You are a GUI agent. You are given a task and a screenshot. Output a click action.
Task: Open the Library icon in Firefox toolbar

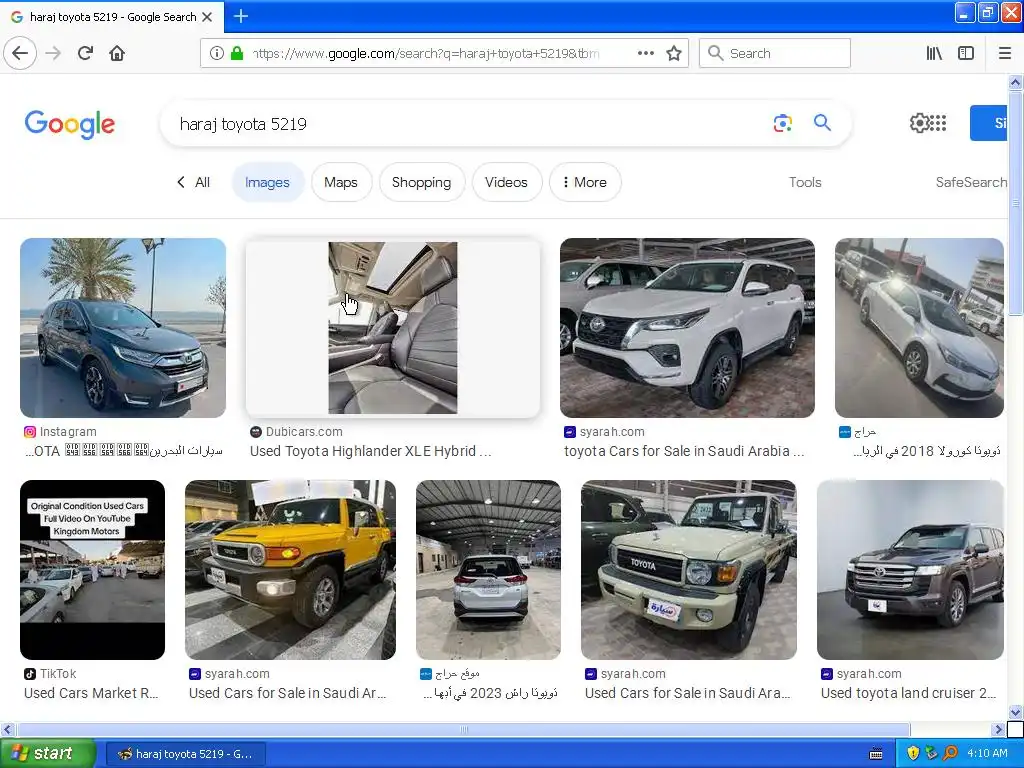(934, 54)
